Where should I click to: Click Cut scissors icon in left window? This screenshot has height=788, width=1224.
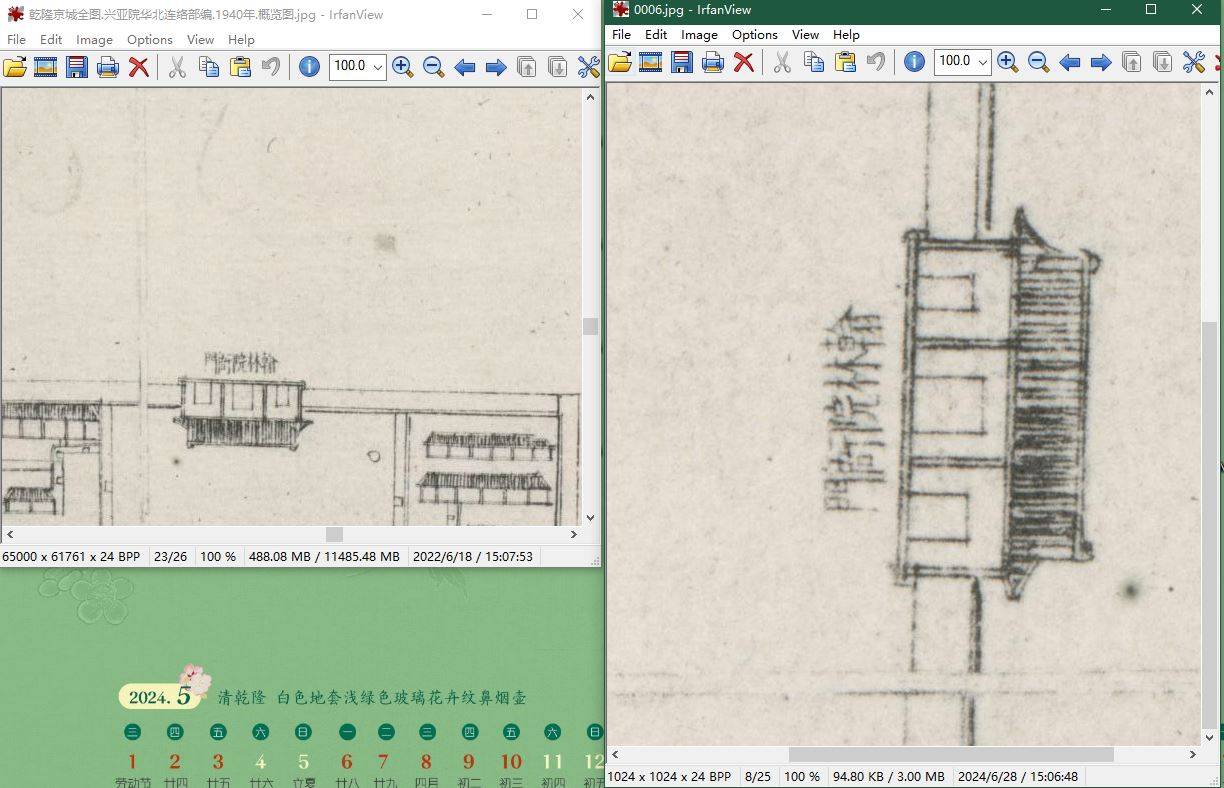click(177, 67)
